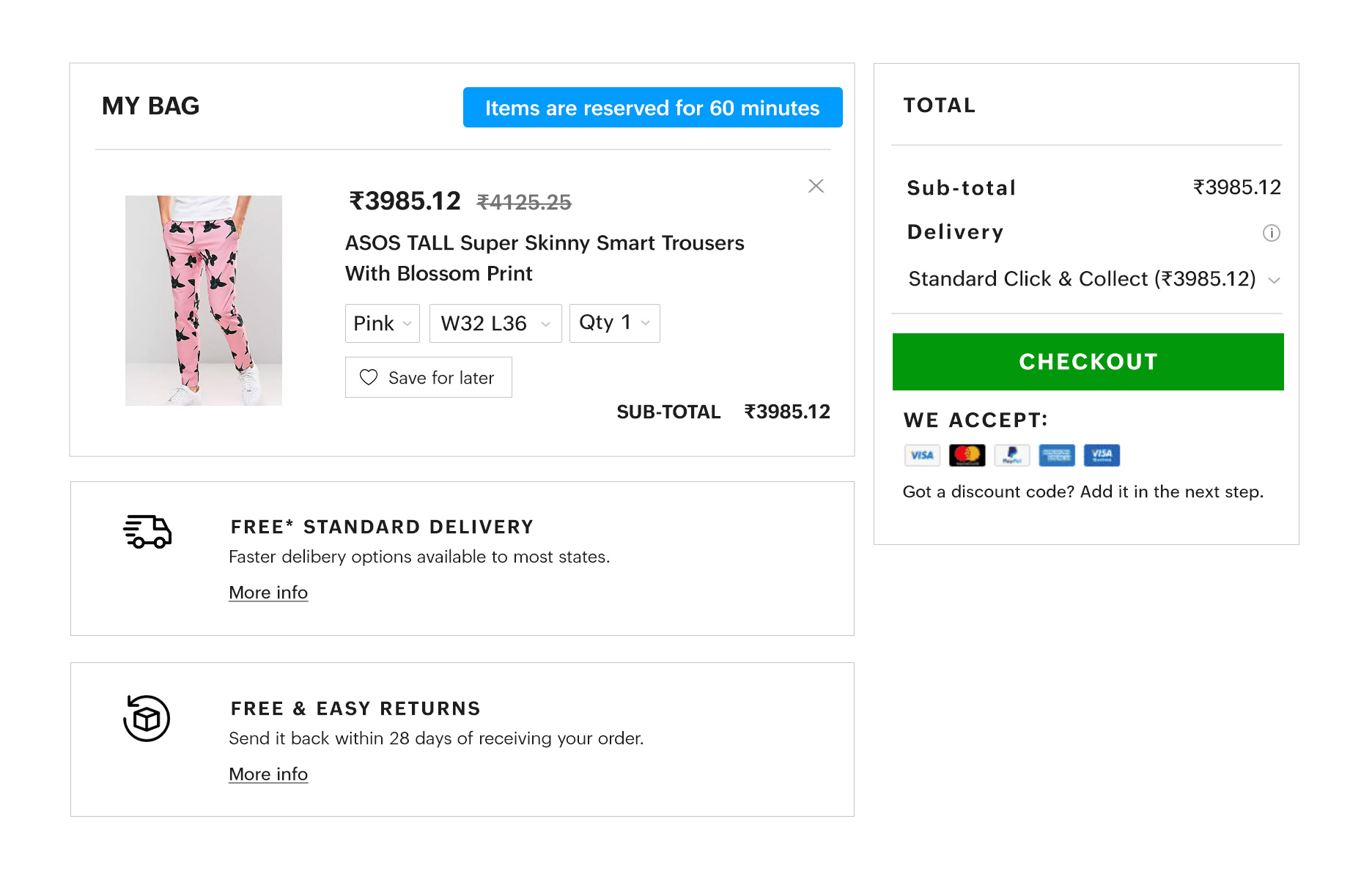Open More info about easy returns
The height and width of the screenshot is (879, 1372).
point(268,774)
